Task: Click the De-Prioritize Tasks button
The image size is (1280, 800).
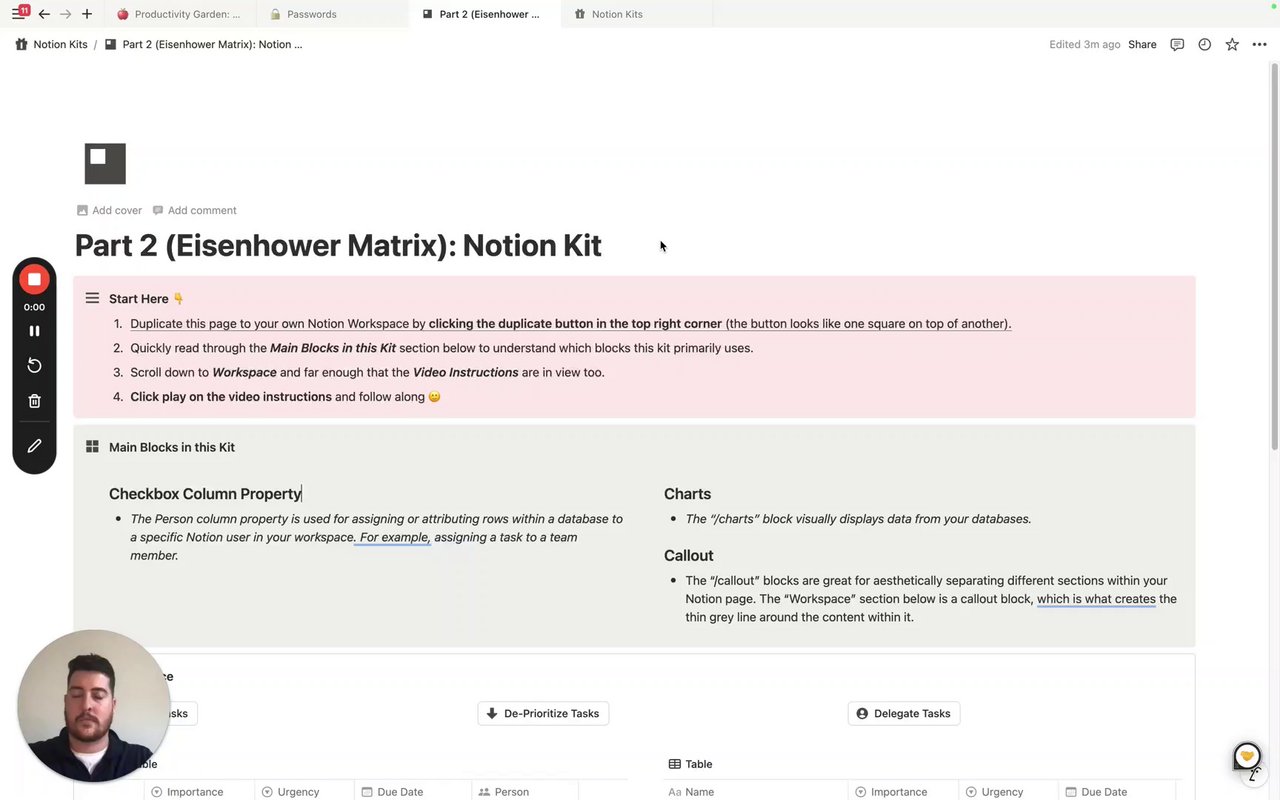Action: pos(543,713)
